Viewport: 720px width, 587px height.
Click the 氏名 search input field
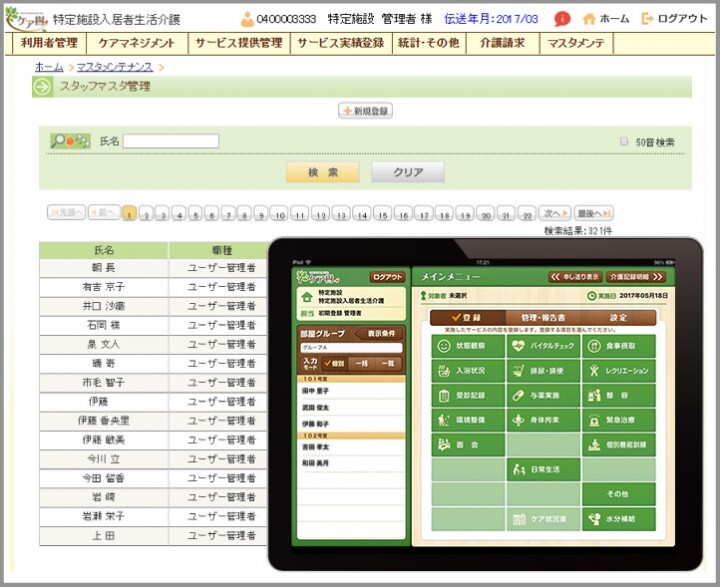[171, 141]
